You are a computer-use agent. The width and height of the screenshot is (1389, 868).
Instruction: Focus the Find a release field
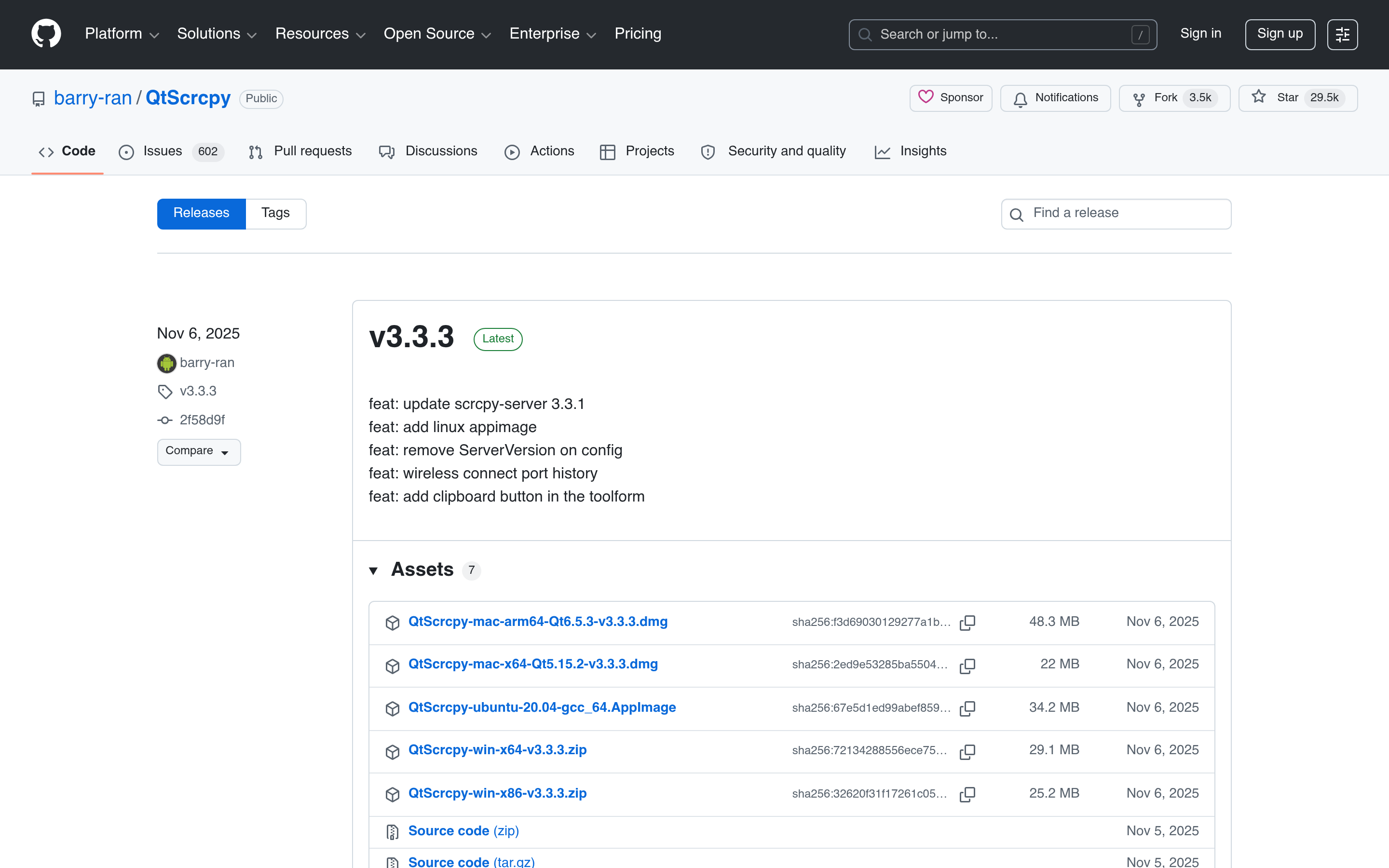coord(1116,214)
